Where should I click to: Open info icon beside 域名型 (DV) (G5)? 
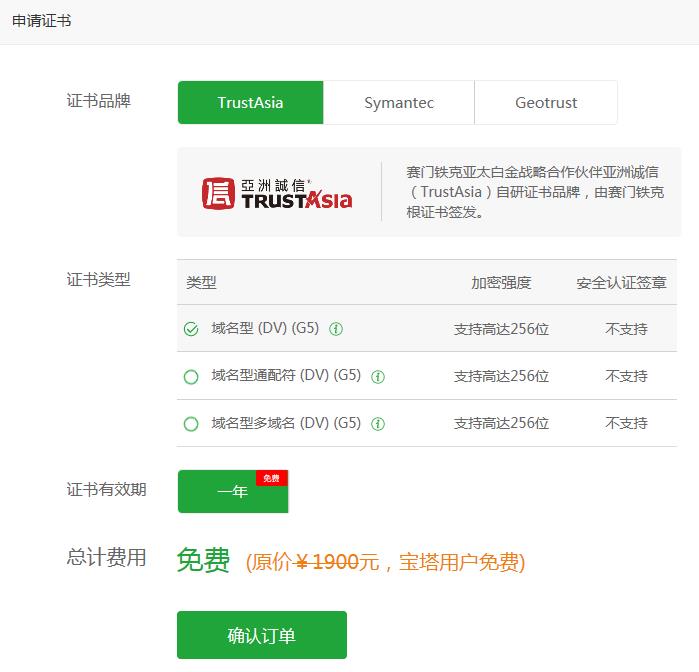pos(336,329)
